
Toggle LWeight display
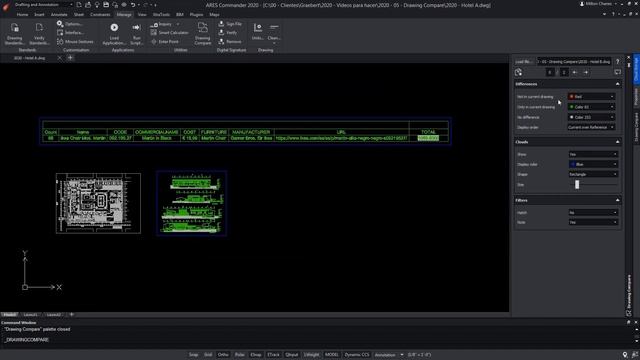[x=311, y=355]
